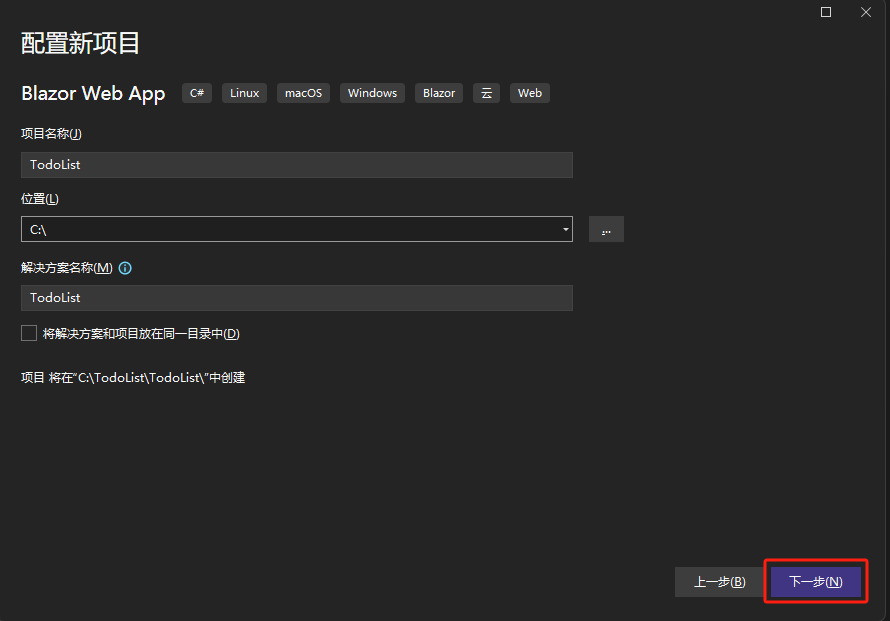
Task: Click the browse "..." button next to 位置
Action: (605, 229)
